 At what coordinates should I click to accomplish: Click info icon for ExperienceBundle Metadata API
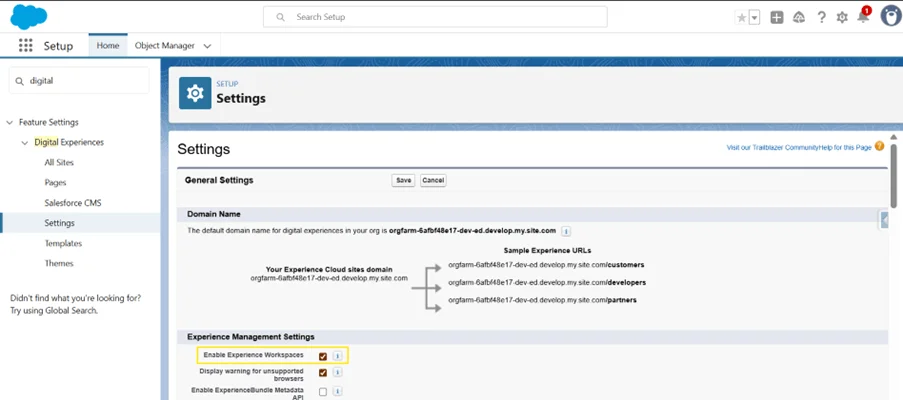point(337,391)
